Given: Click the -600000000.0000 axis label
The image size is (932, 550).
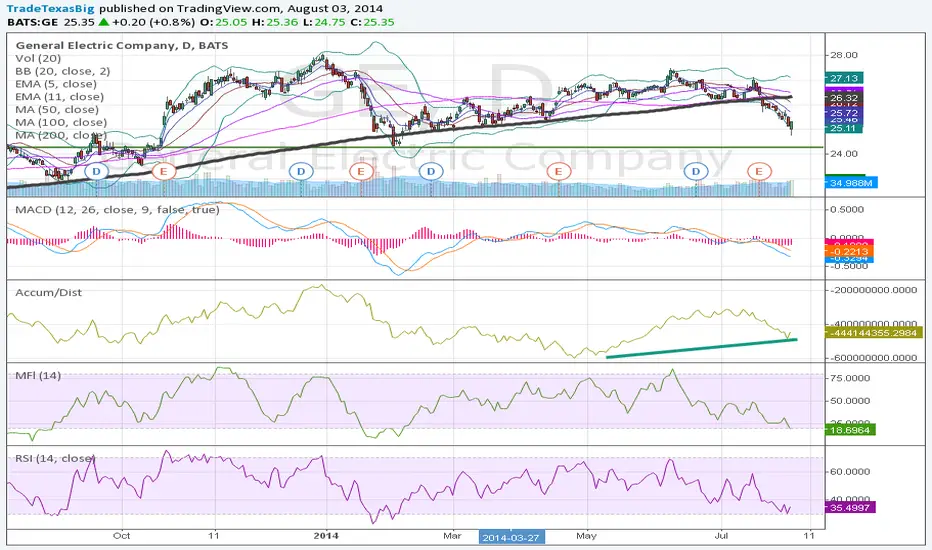Looking at the screenshot, I should (x=875, y=358).
